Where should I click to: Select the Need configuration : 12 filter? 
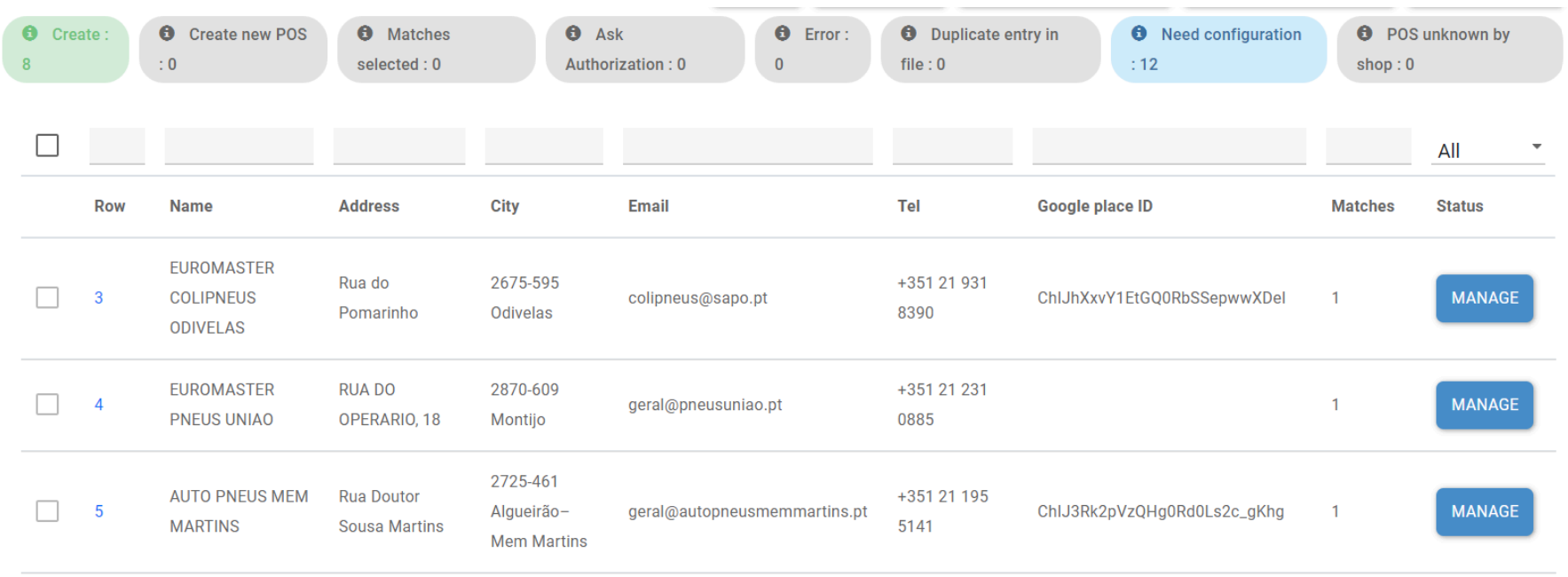(x=1218, y=49)
